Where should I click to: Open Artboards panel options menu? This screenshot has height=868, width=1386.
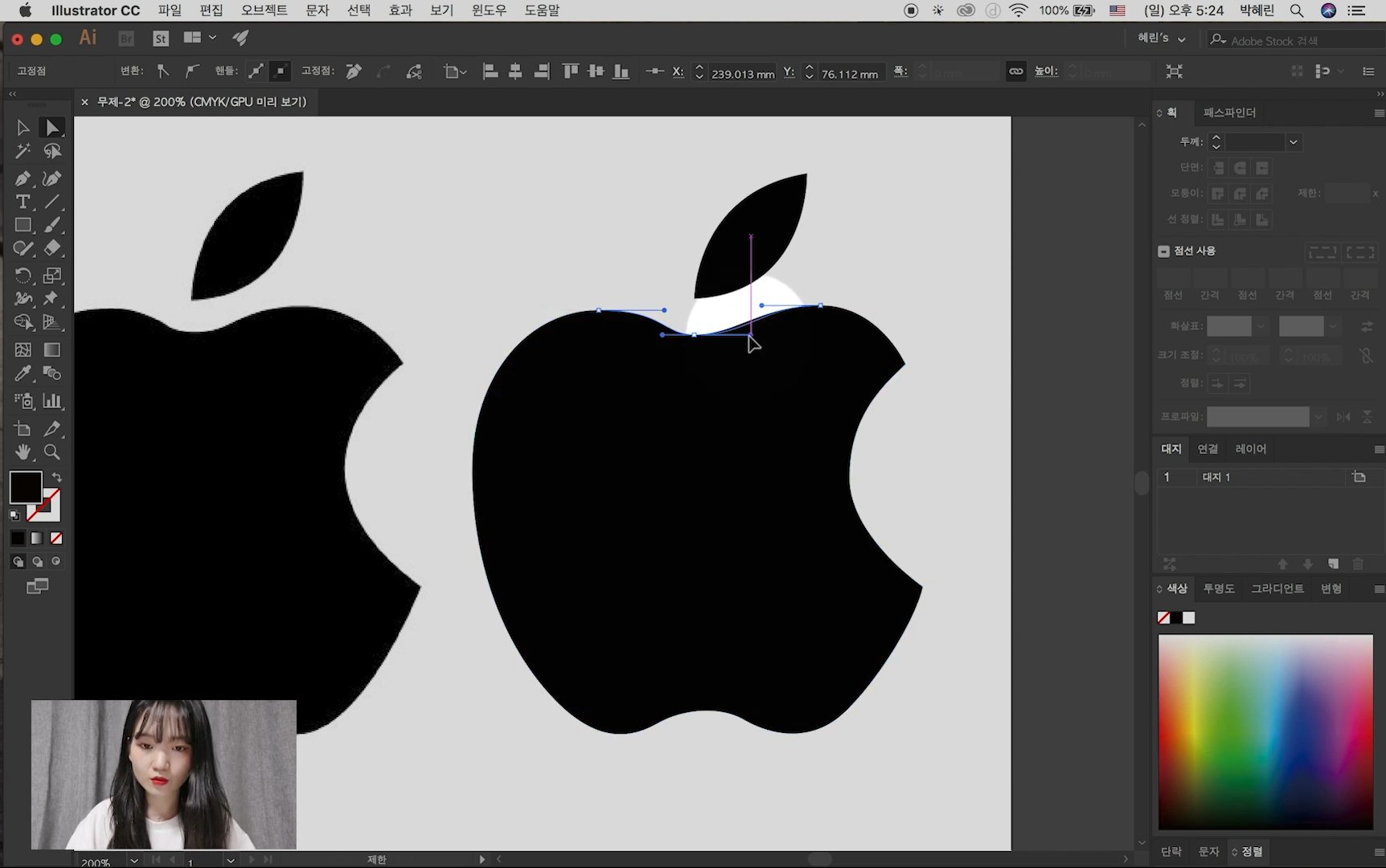coord(1379,449)
